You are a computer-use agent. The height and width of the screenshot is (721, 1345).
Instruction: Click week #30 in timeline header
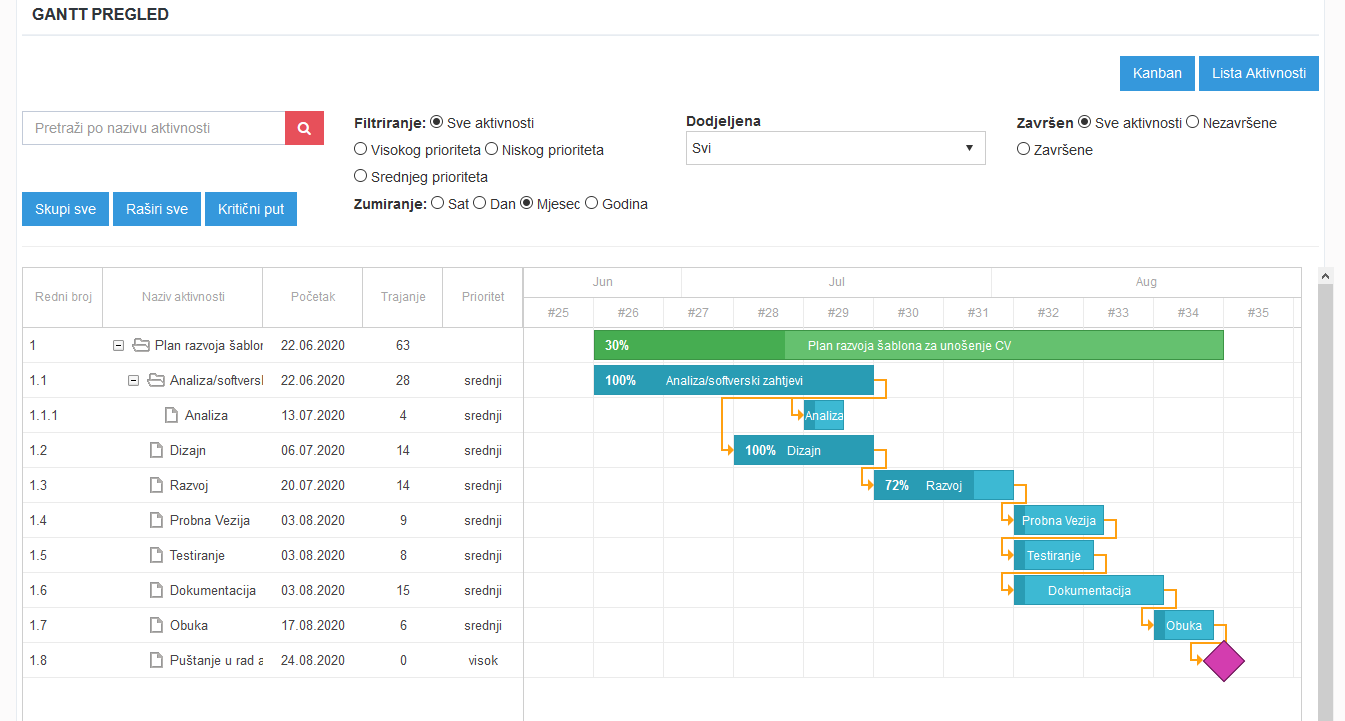click(x=908, y=312)
